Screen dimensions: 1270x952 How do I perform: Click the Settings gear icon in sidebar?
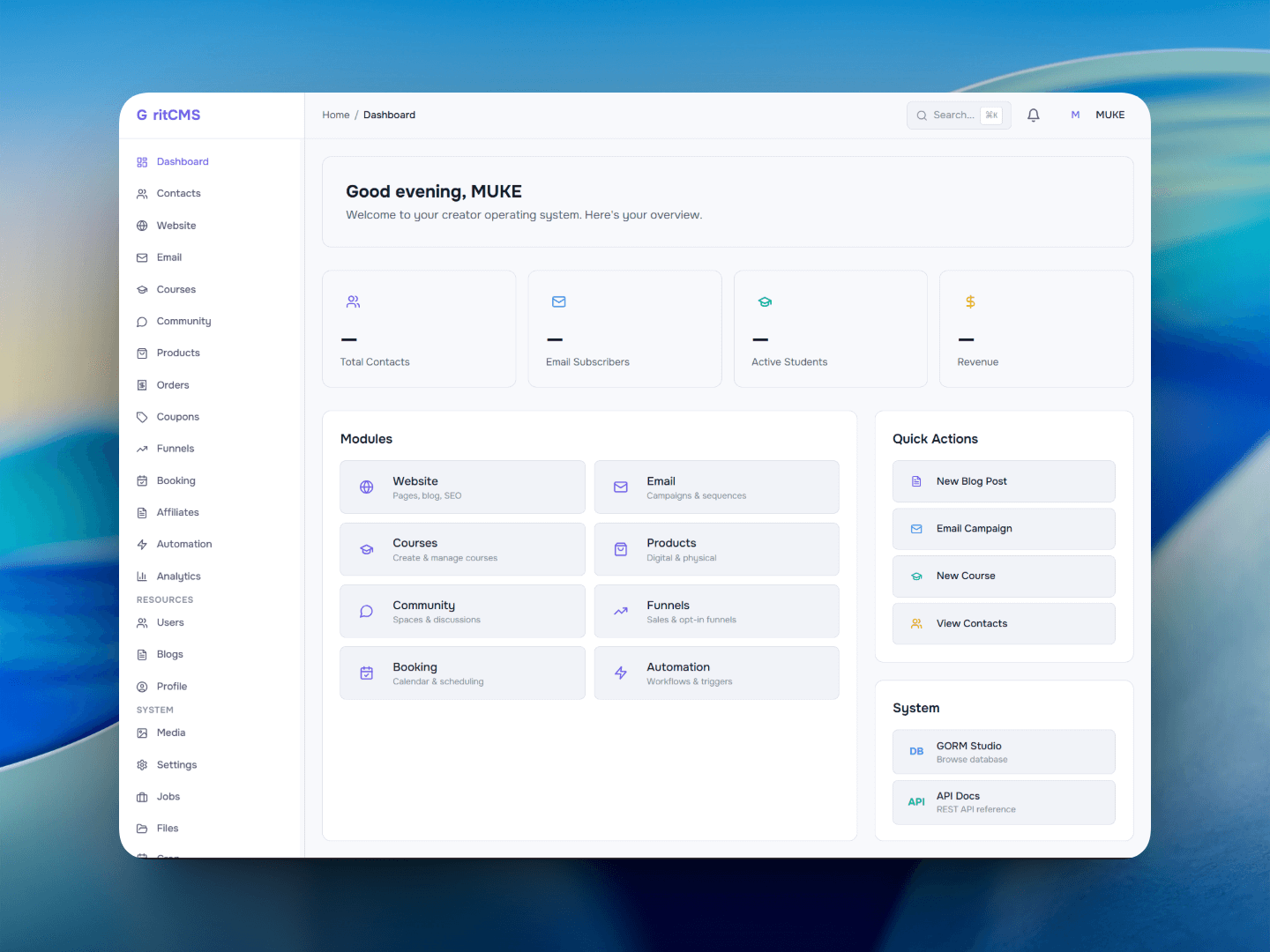click(x=142, y=765)
